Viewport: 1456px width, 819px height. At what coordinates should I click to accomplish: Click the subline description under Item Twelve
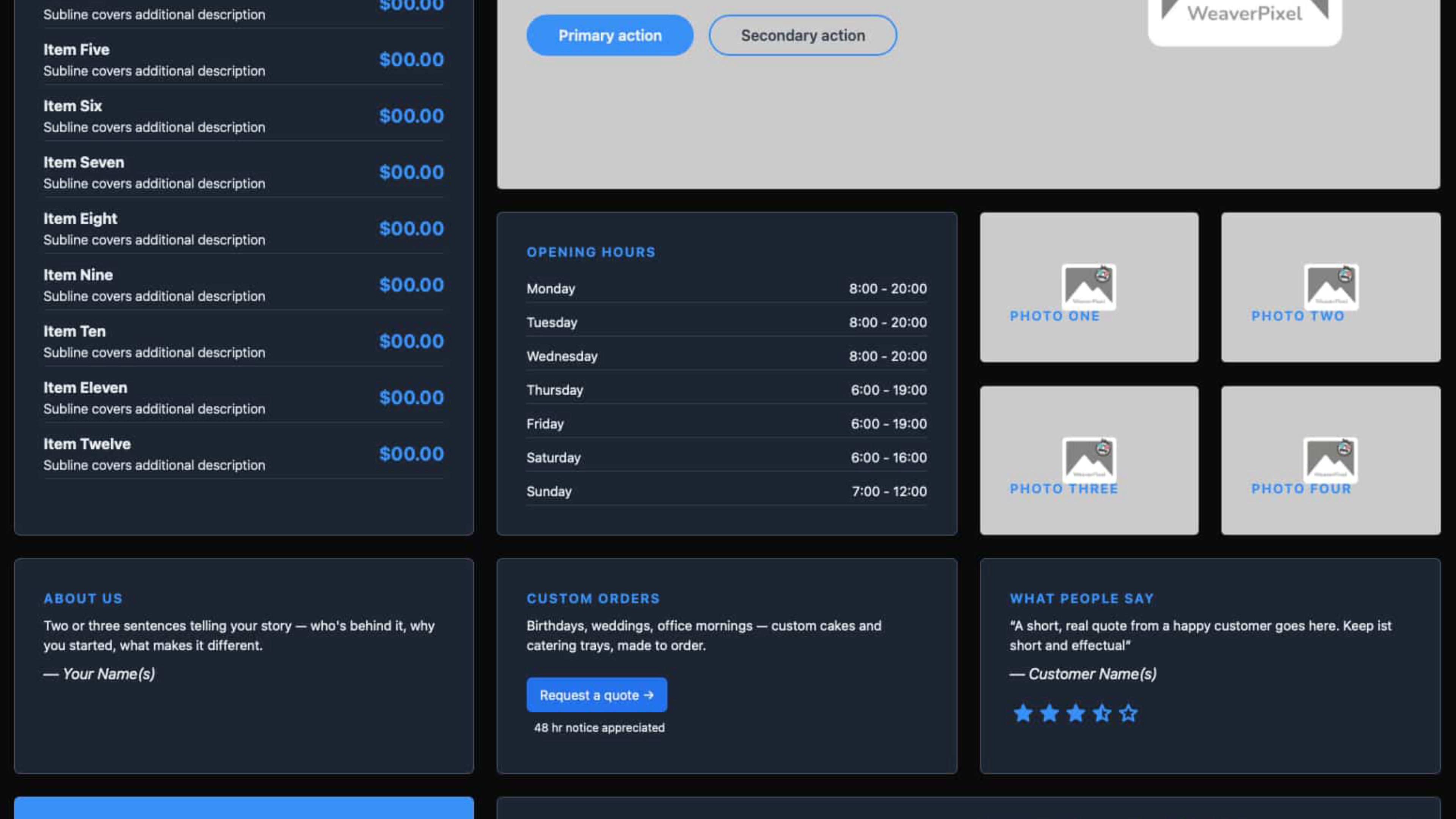coord(154,466)
